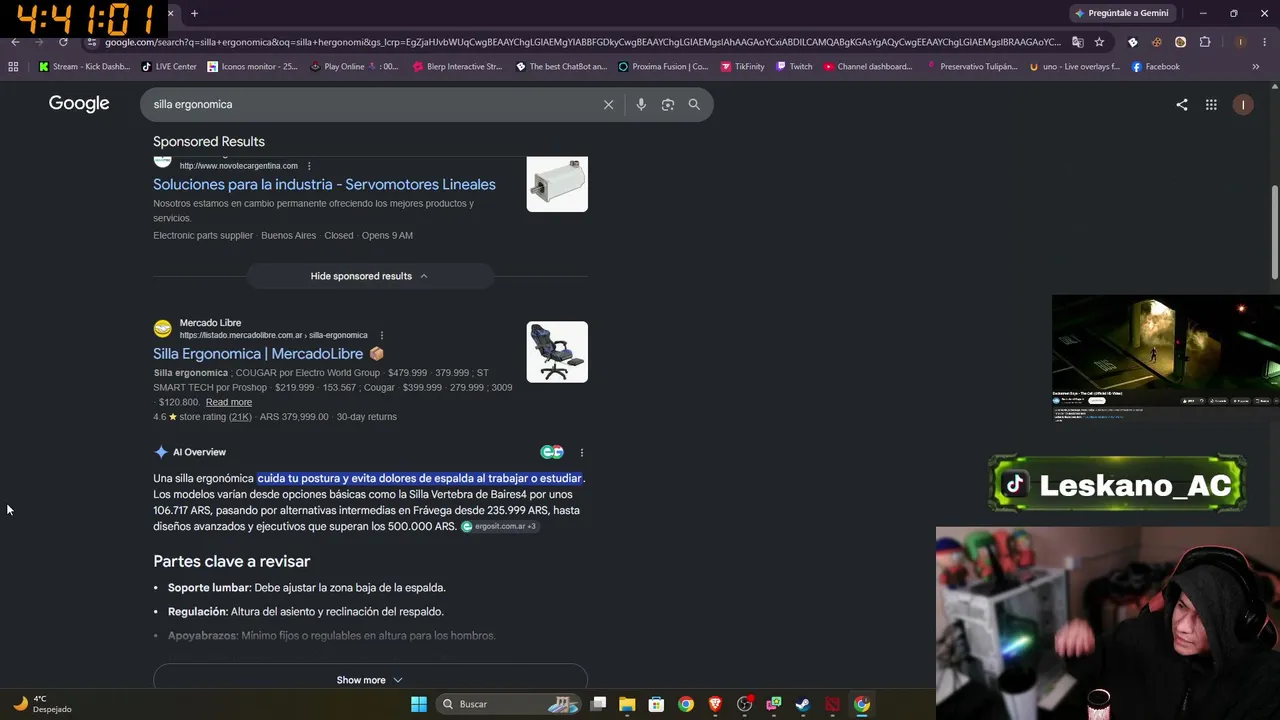
Task: Click the translate page icon in address bar
Action: click(x=1077, y=42)
